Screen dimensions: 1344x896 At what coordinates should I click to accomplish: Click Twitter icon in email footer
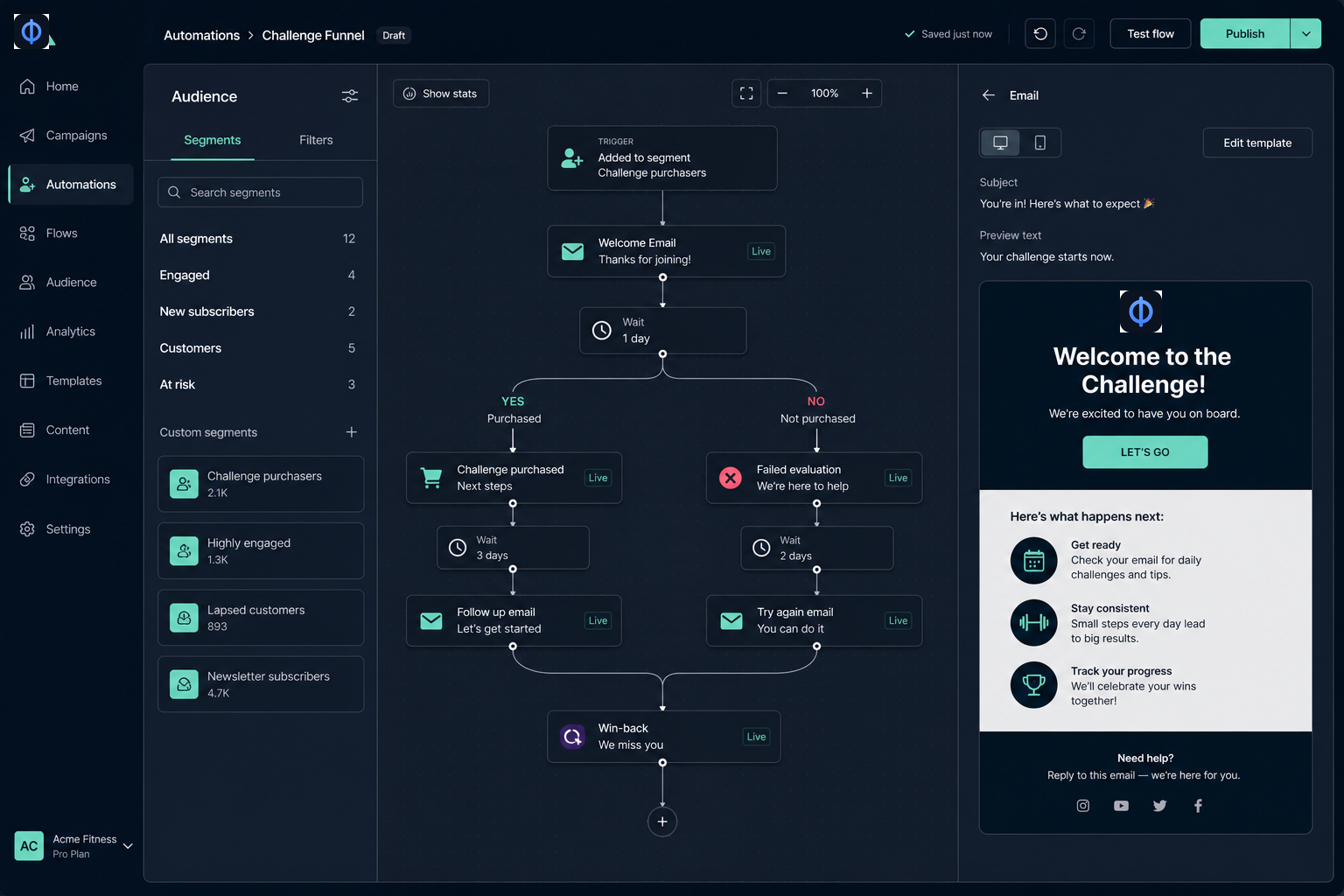(x=1159, y=806)
